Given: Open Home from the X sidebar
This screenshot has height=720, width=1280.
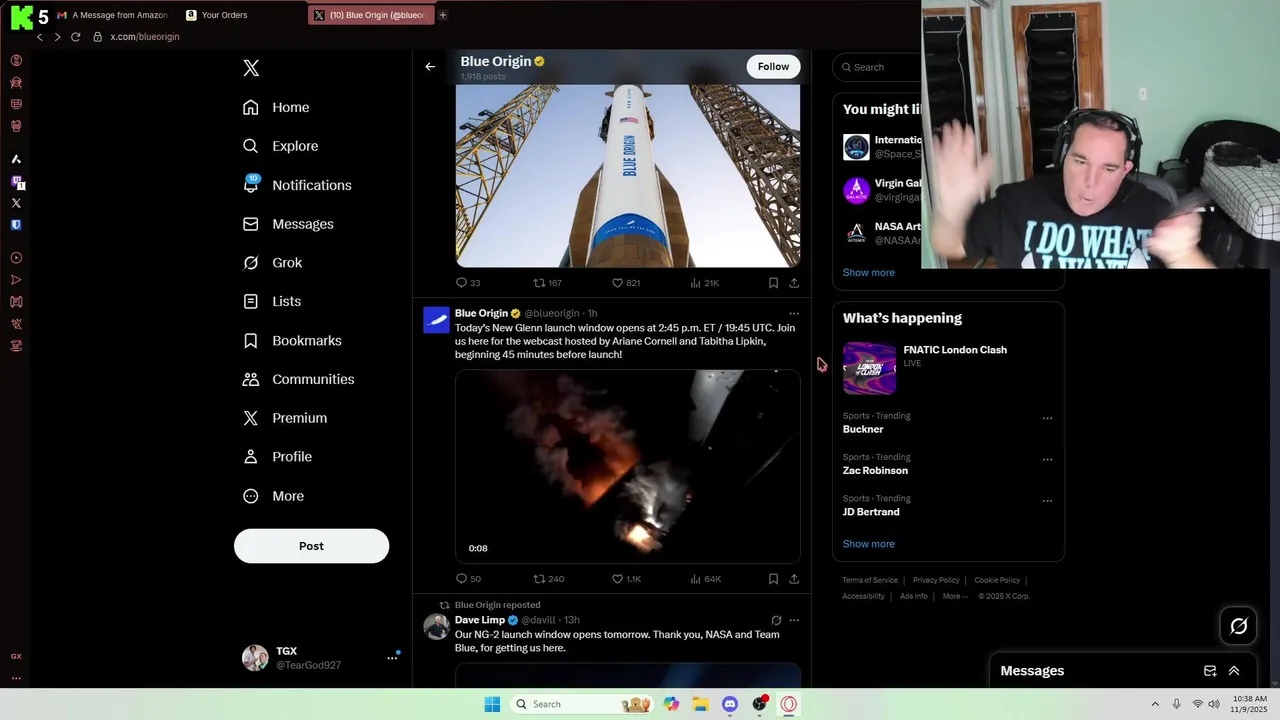Looking at the screenshot, I should click(276, 107).
